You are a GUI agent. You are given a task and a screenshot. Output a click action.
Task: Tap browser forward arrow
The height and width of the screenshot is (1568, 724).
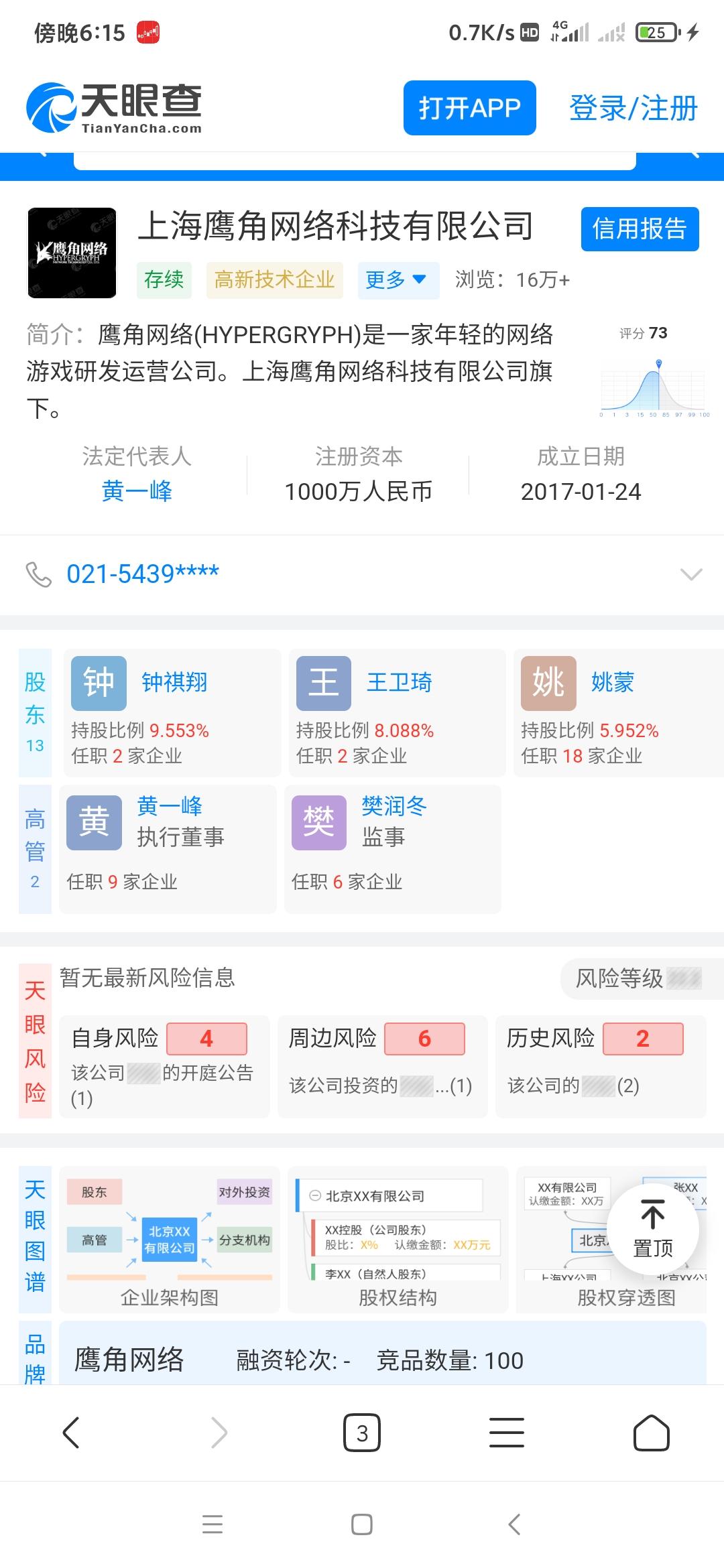219,1433
